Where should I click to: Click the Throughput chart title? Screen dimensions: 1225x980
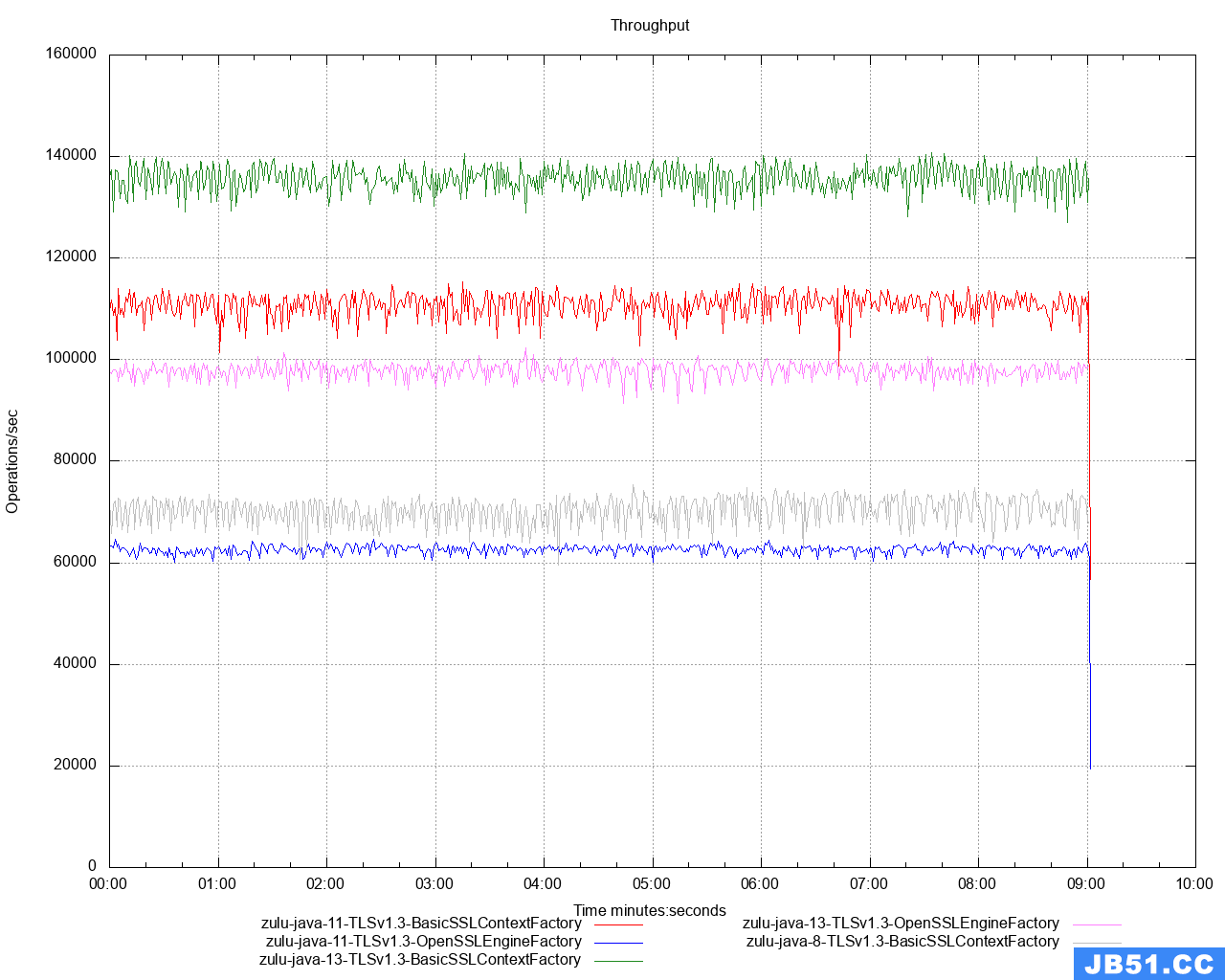[x=650, y=26]
